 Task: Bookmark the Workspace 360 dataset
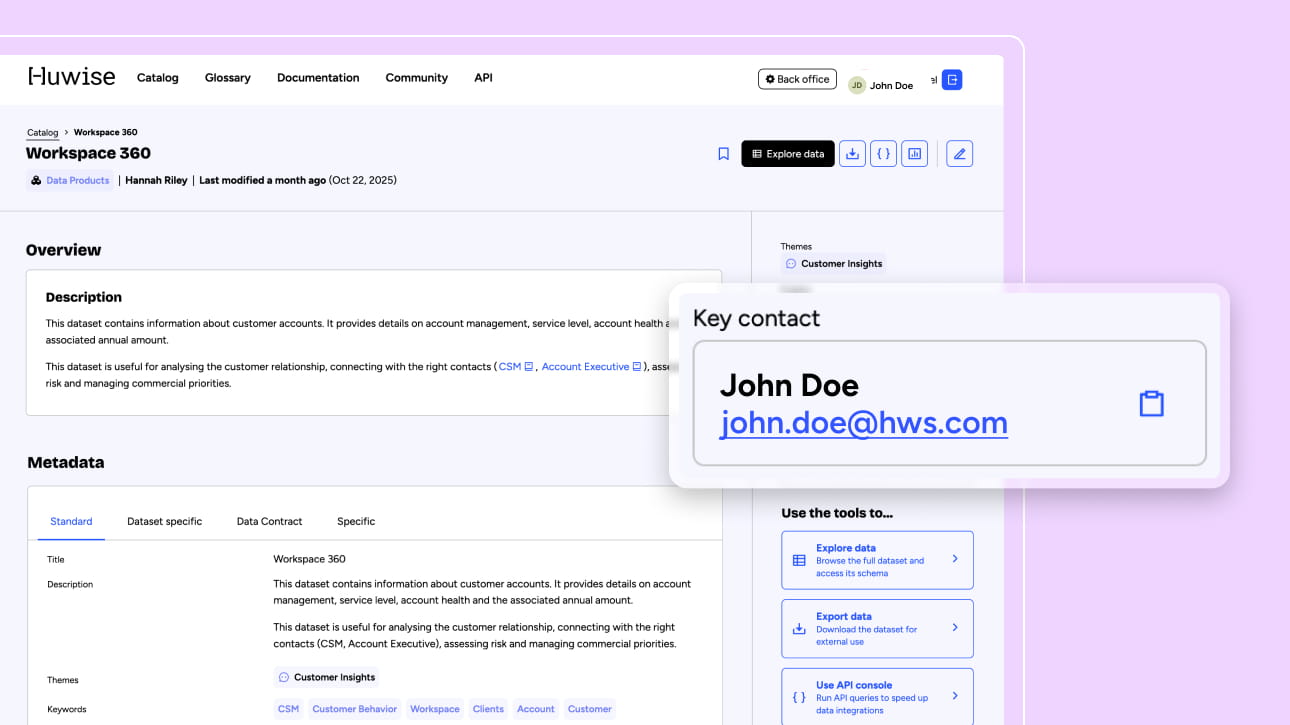coord(723,154)
